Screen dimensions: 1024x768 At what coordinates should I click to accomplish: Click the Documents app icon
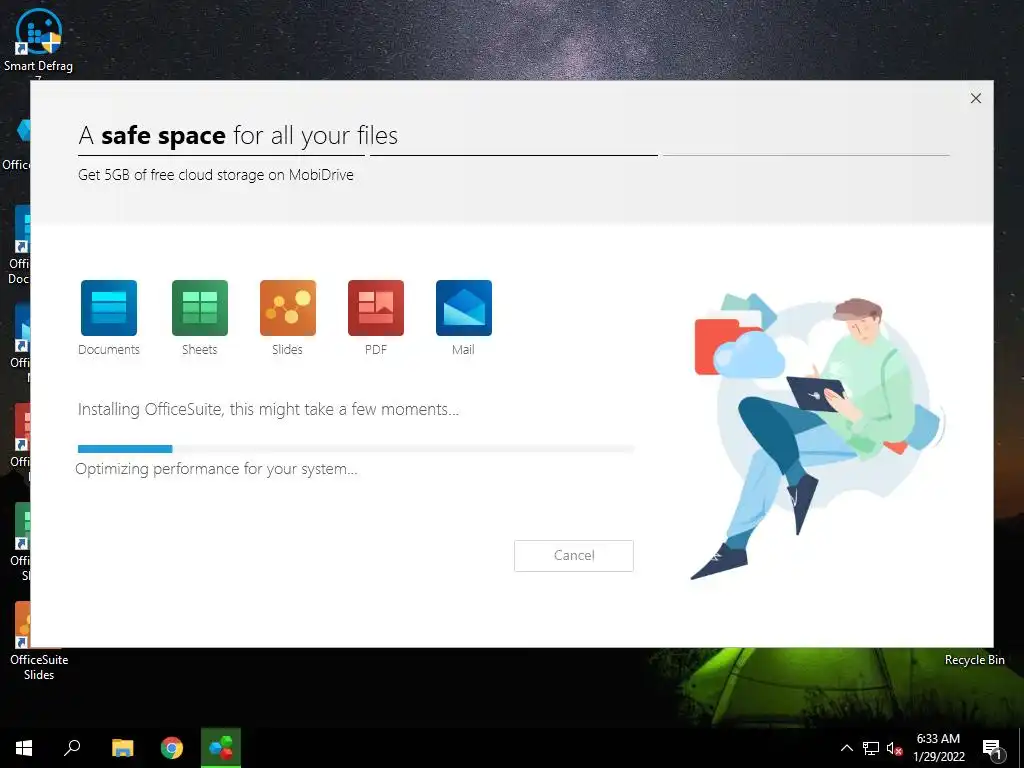(108, 308)
